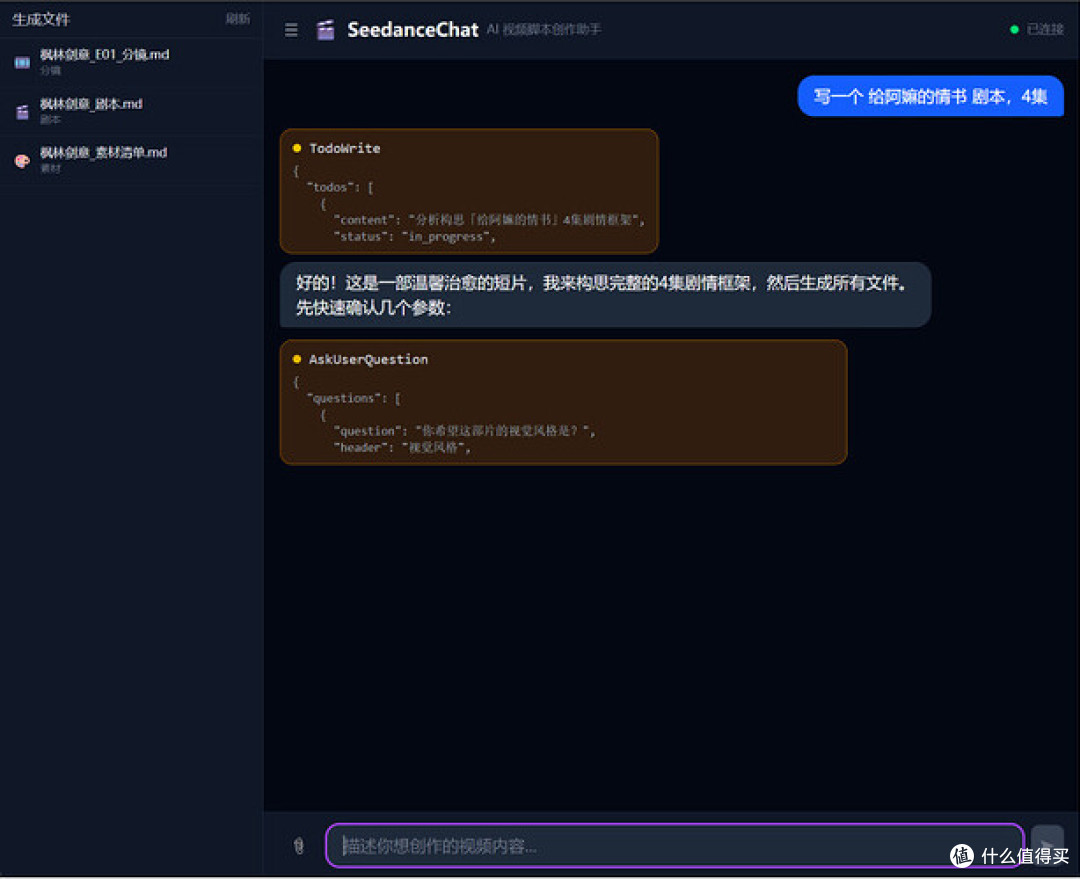Click the script clapperboard icon for 剧本.md
Screen dimensions: 1080x879
pyautogui.click(x=22, y=112)
